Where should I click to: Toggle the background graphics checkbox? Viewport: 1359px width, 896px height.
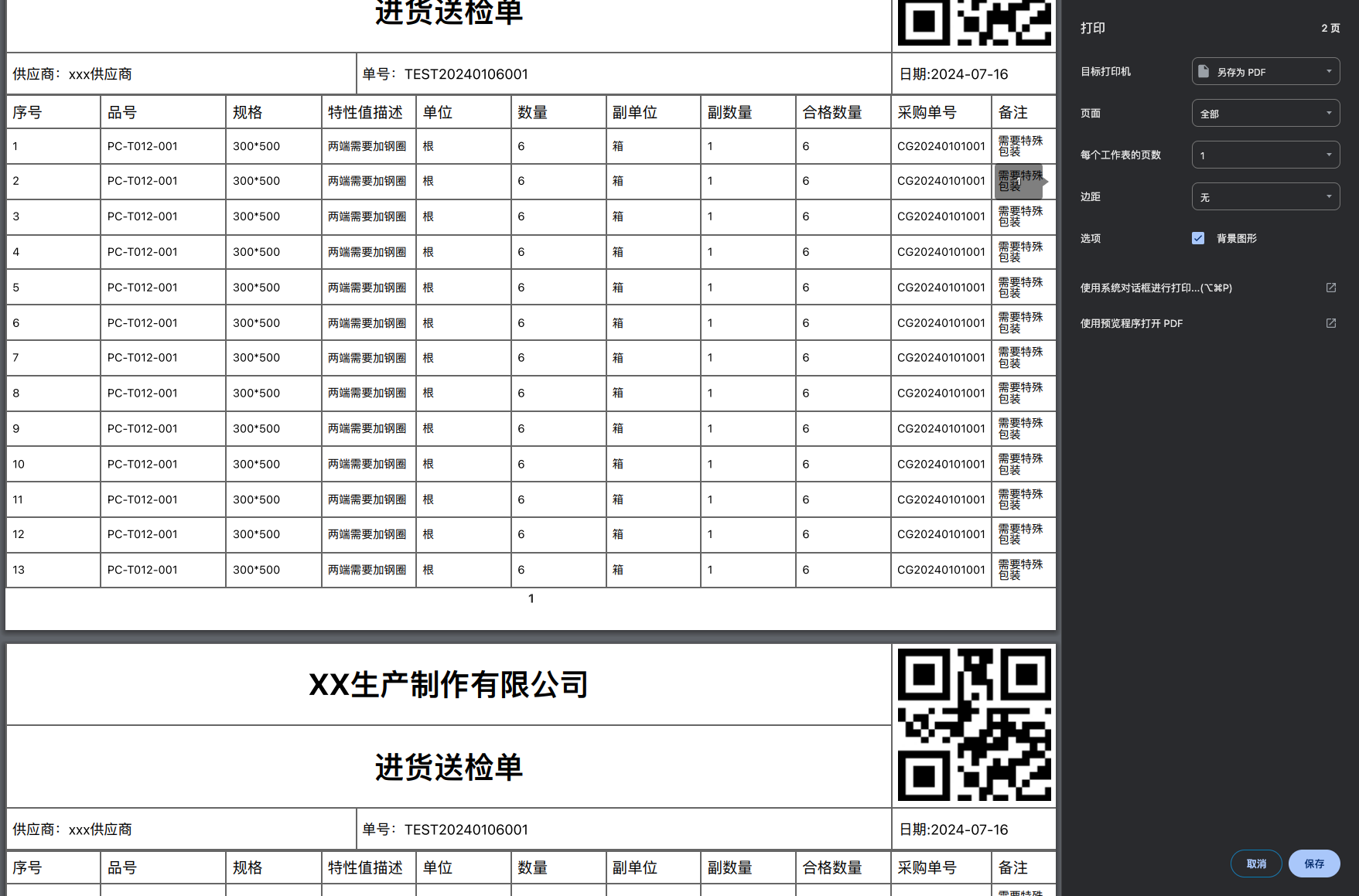tap(1198, 238)
